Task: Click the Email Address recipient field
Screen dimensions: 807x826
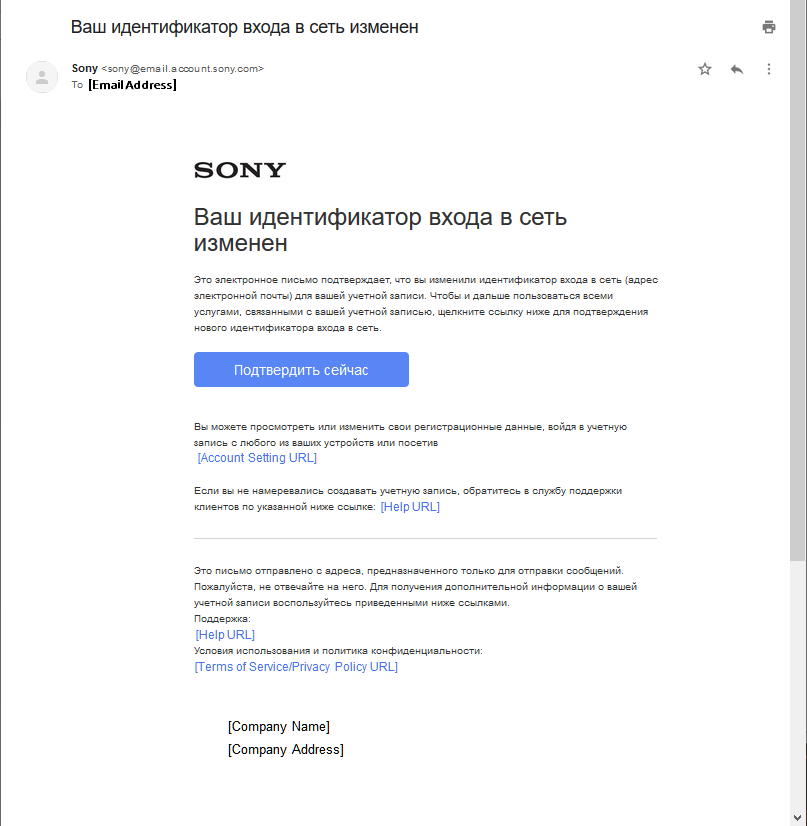Action: (132, 85)
